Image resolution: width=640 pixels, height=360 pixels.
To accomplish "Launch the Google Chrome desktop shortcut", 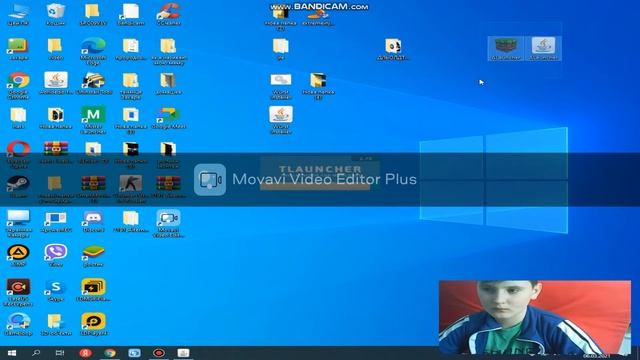I will 18,86.
